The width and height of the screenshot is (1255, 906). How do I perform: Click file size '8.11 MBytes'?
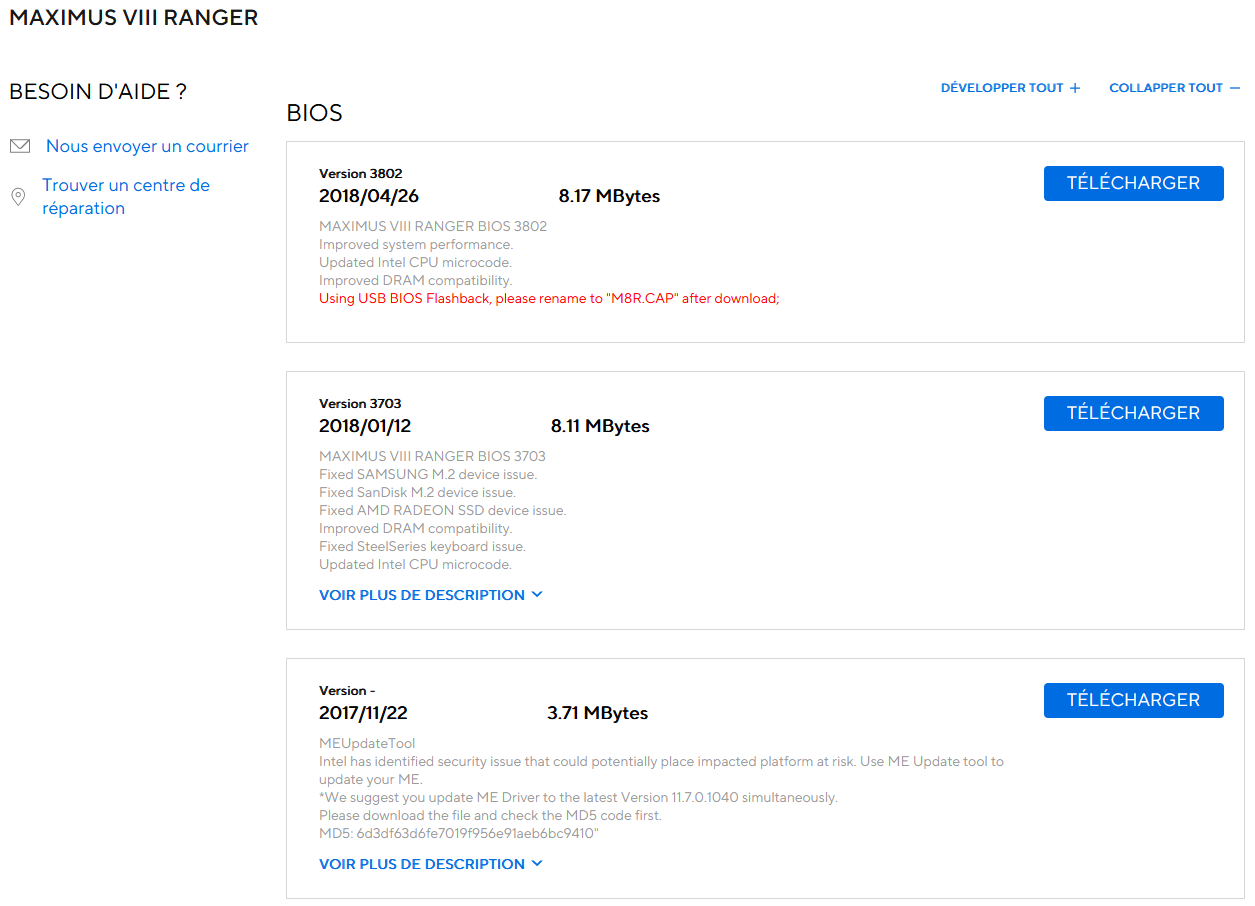(600, 426)
